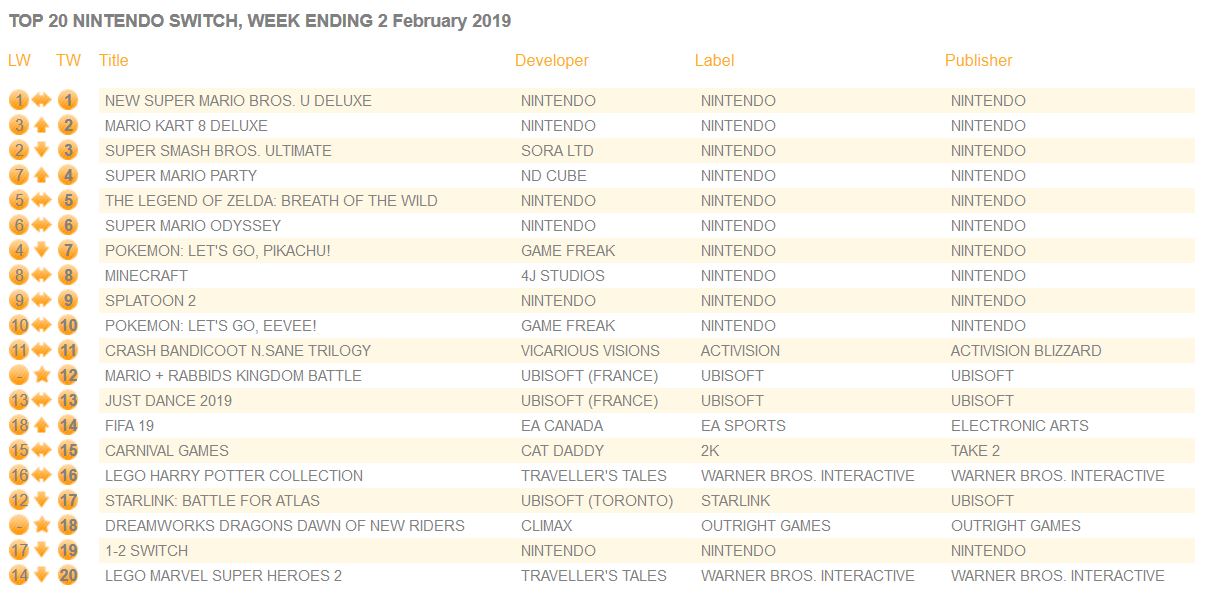Viewport: 1205px width, 595px height.
Task: Click the Publisher column header
Action: (x=978, y=60)
